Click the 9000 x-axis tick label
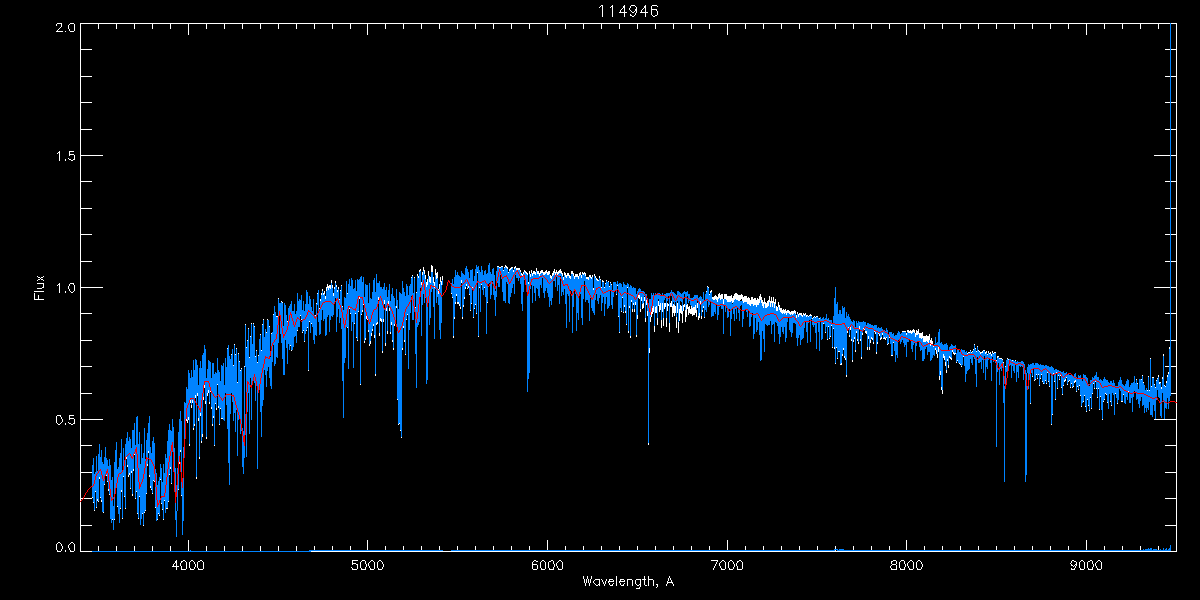 point(1087,565)
